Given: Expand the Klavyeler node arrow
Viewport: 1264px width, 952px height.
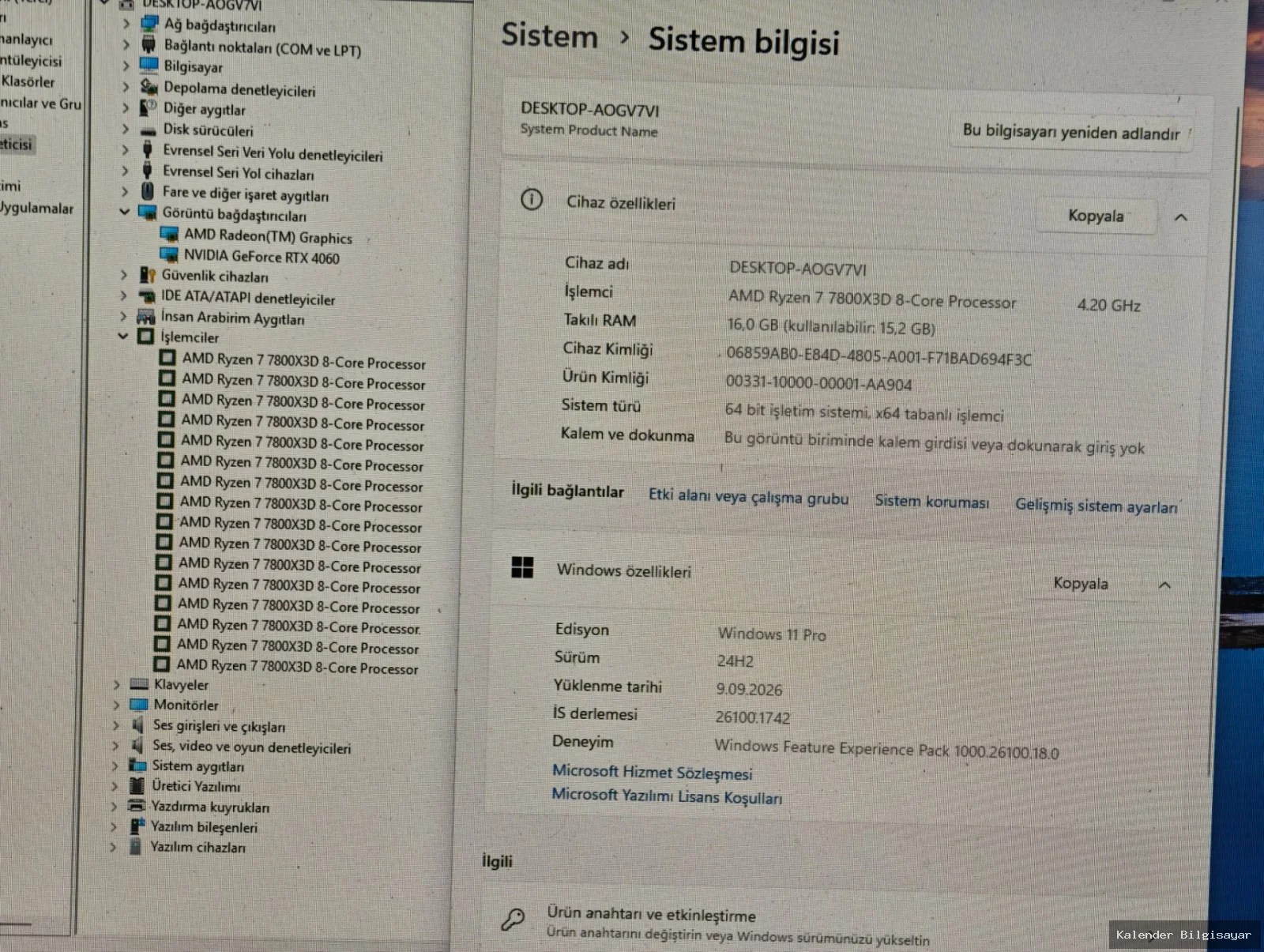Looking at the screenshot, I should click(x=116, y=684).
